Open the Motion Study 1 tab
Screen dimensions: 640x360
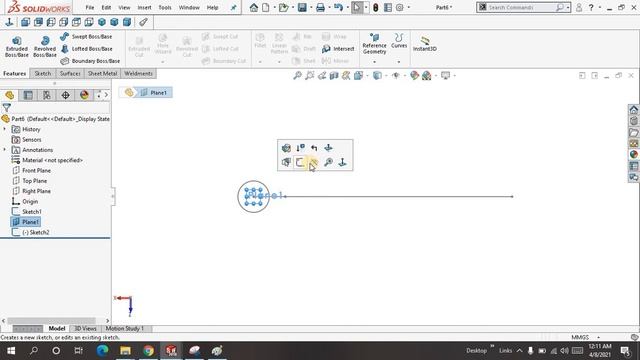pyautogui.click(x=124, y=329)
